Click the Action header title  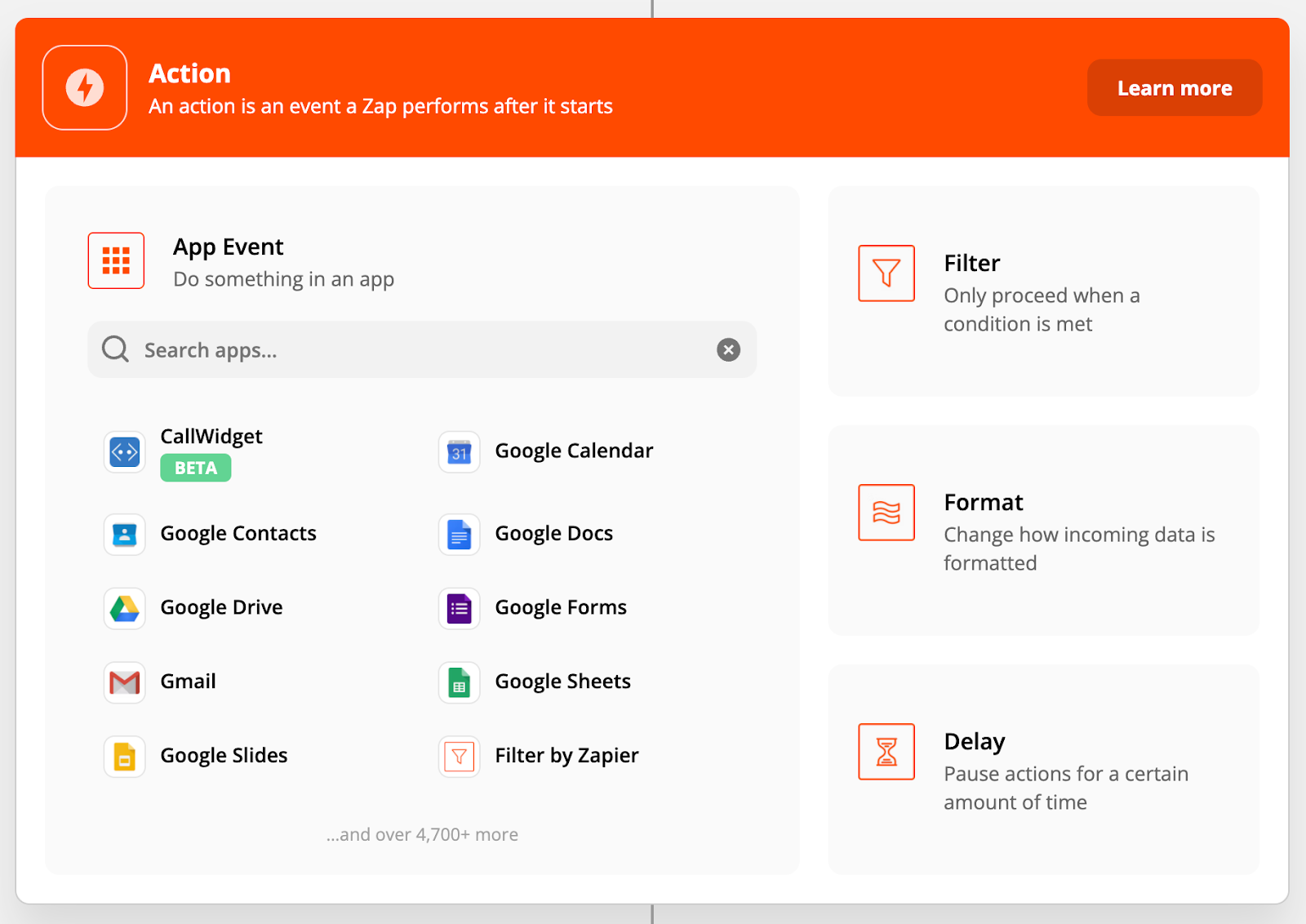click(x=189, y=73)
